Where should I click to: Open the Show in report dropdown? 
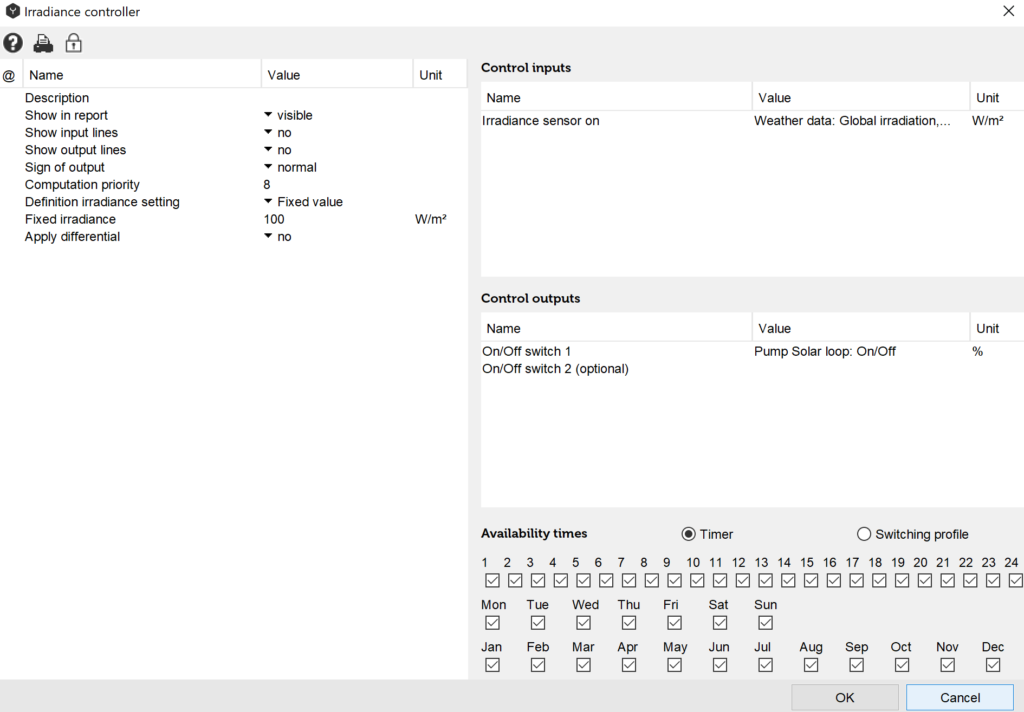coord(268,115)
